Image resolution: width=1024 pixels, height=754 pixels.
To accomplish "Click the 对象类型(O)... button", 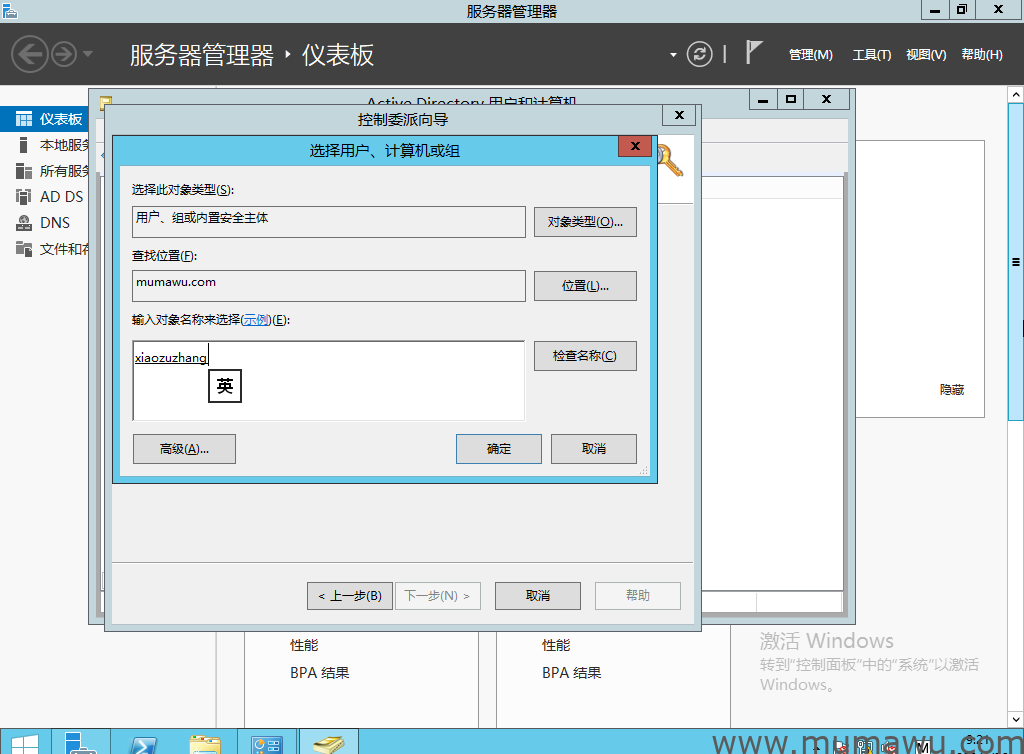I will coord(585,222).
